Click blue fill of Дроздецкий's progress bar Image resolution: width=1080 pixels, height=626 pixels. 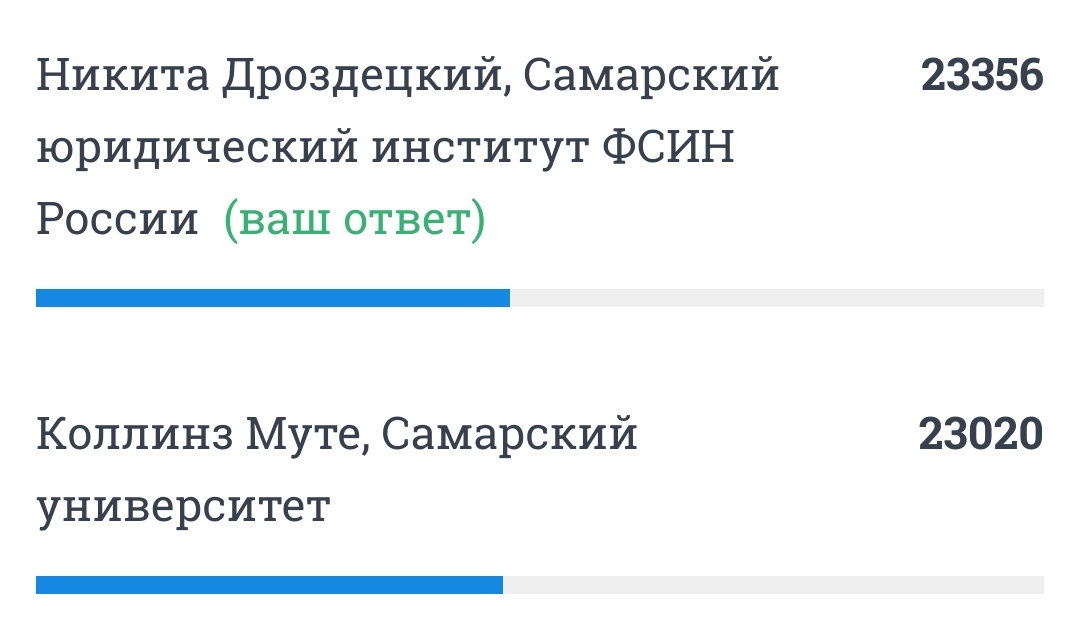pos(272,298)
